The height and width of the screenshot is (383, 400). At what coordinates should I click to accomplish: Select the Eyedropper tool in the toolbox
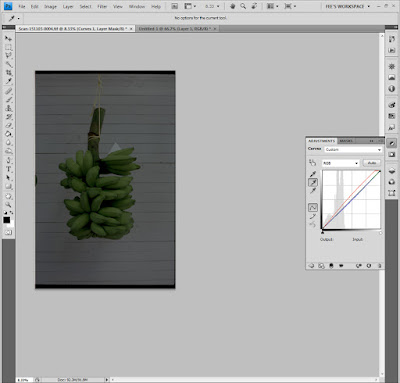8,82
